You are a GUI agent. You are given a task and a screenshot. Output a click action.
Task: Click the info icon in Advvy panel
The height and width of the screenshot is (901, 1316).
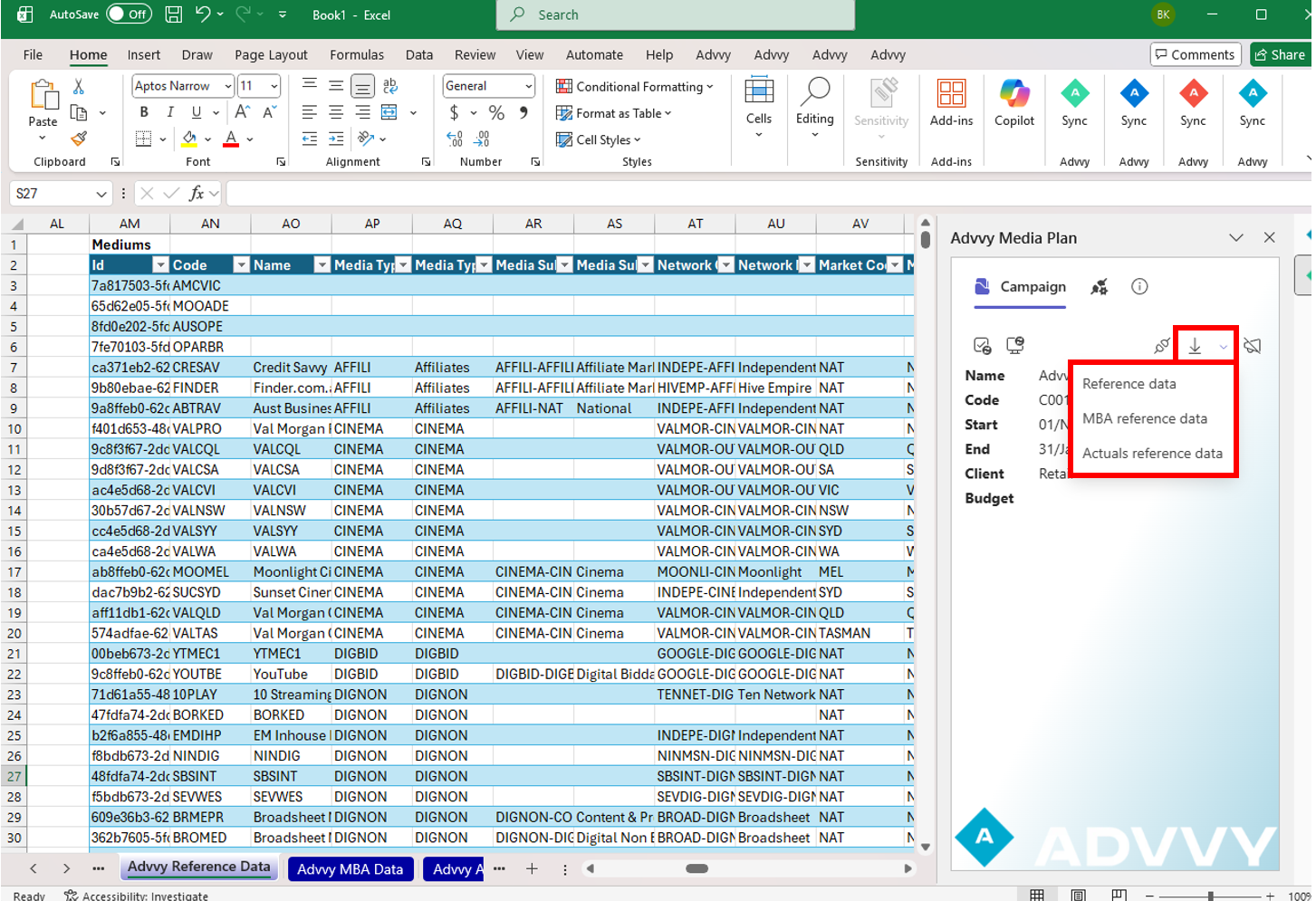coord(1139,287)
